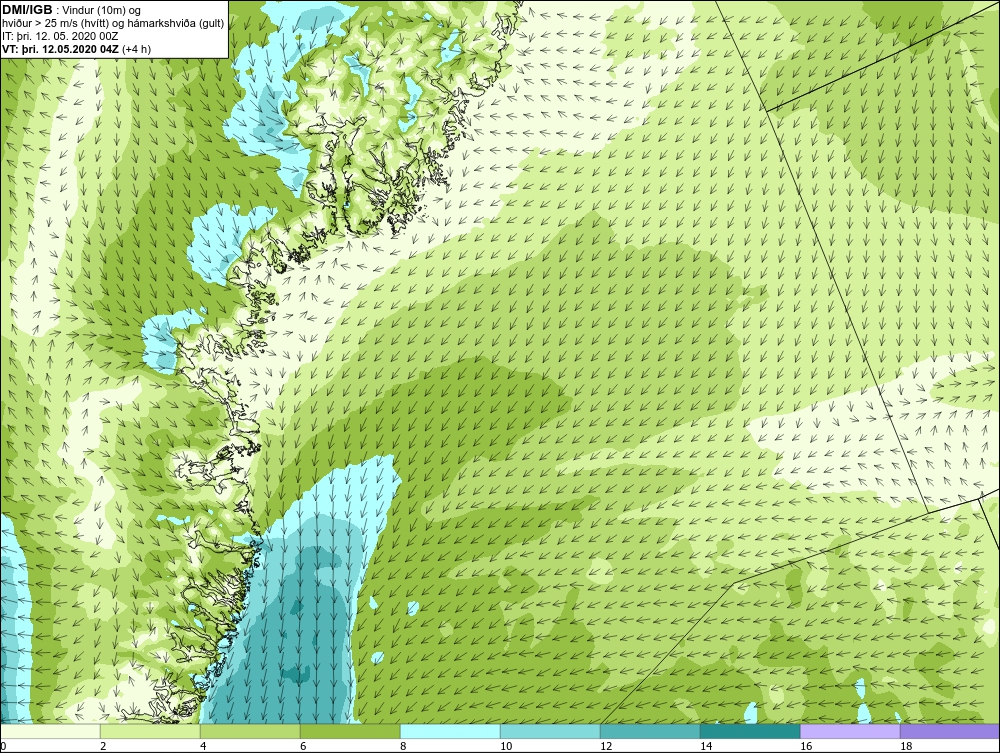This screenshot has width=1000, height=753.
Task: Click the legend label '8'
Action: pyautogui.click(x=402, y=746)
